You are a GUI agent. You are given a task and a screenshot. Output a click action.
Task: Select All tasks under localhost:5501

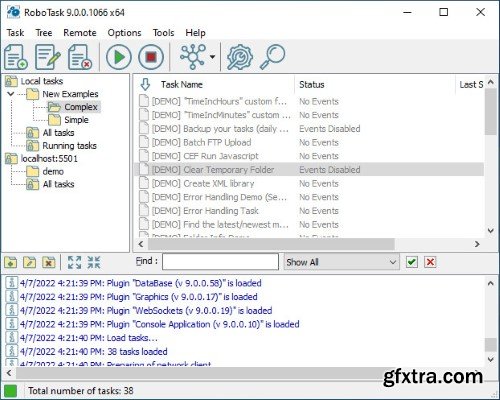(x=58, y=184)
